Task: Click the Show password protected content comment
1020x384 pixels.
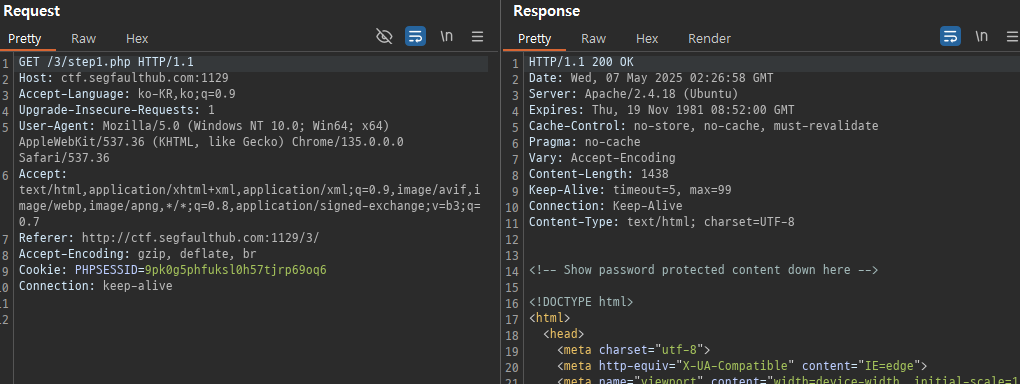Action: 704,269
